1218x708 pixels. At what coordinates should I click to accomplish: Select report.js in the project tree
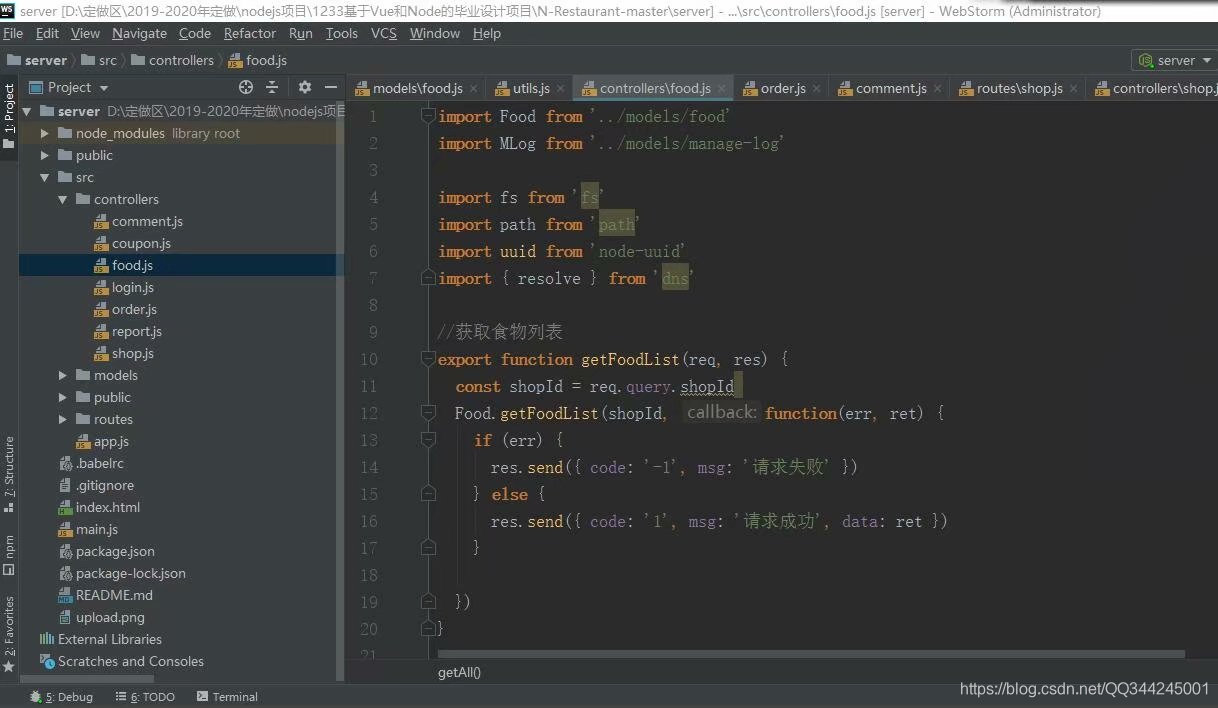pos(136,331)
